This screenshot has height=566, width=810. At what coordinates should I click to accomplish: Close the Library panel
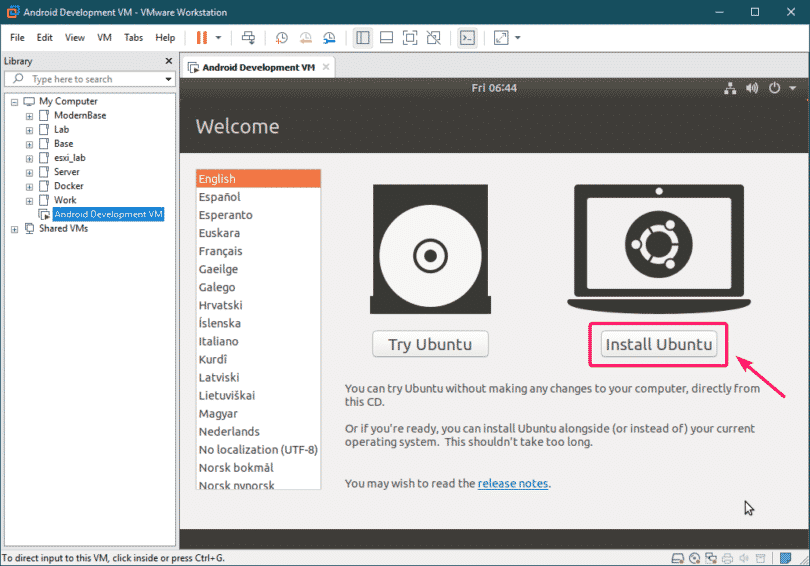(x=168, y=61)
